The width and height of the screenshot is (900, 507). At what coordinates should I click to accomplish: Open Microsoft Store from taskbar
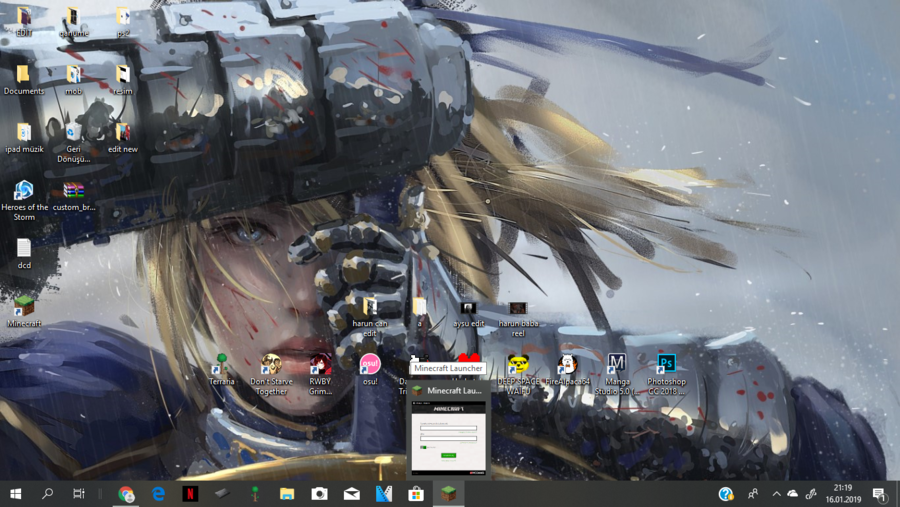click(x=416, y=494)
